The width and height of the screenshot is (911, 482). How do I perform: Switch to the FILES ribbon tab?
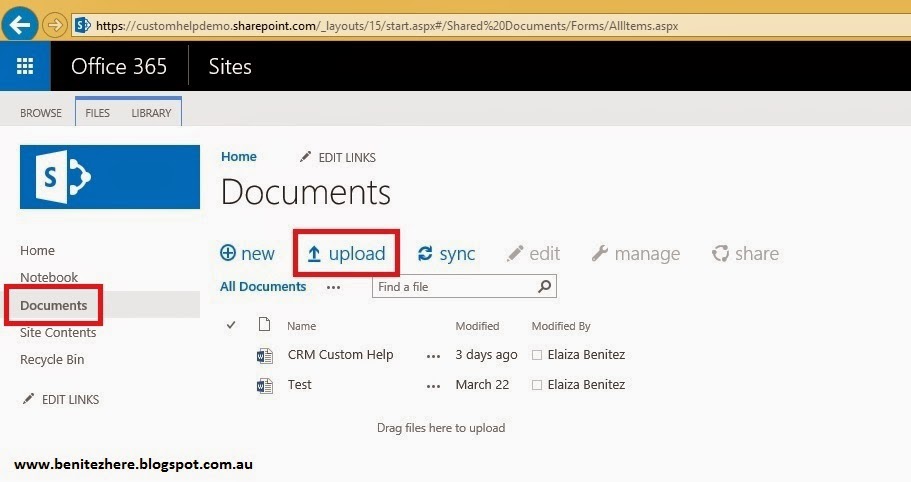pyautogui.click(x=98, y=113)
